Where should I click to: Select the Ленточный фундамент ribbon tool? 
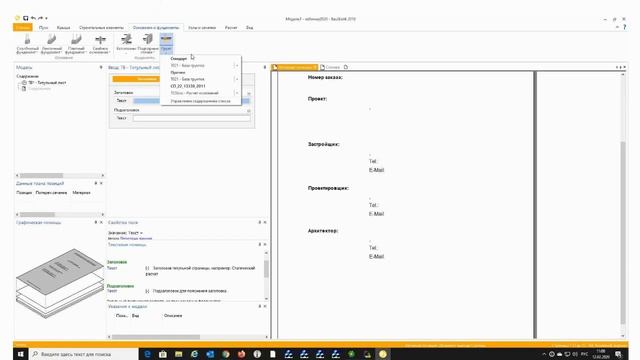pyautogui.click(x=51, y=44)
